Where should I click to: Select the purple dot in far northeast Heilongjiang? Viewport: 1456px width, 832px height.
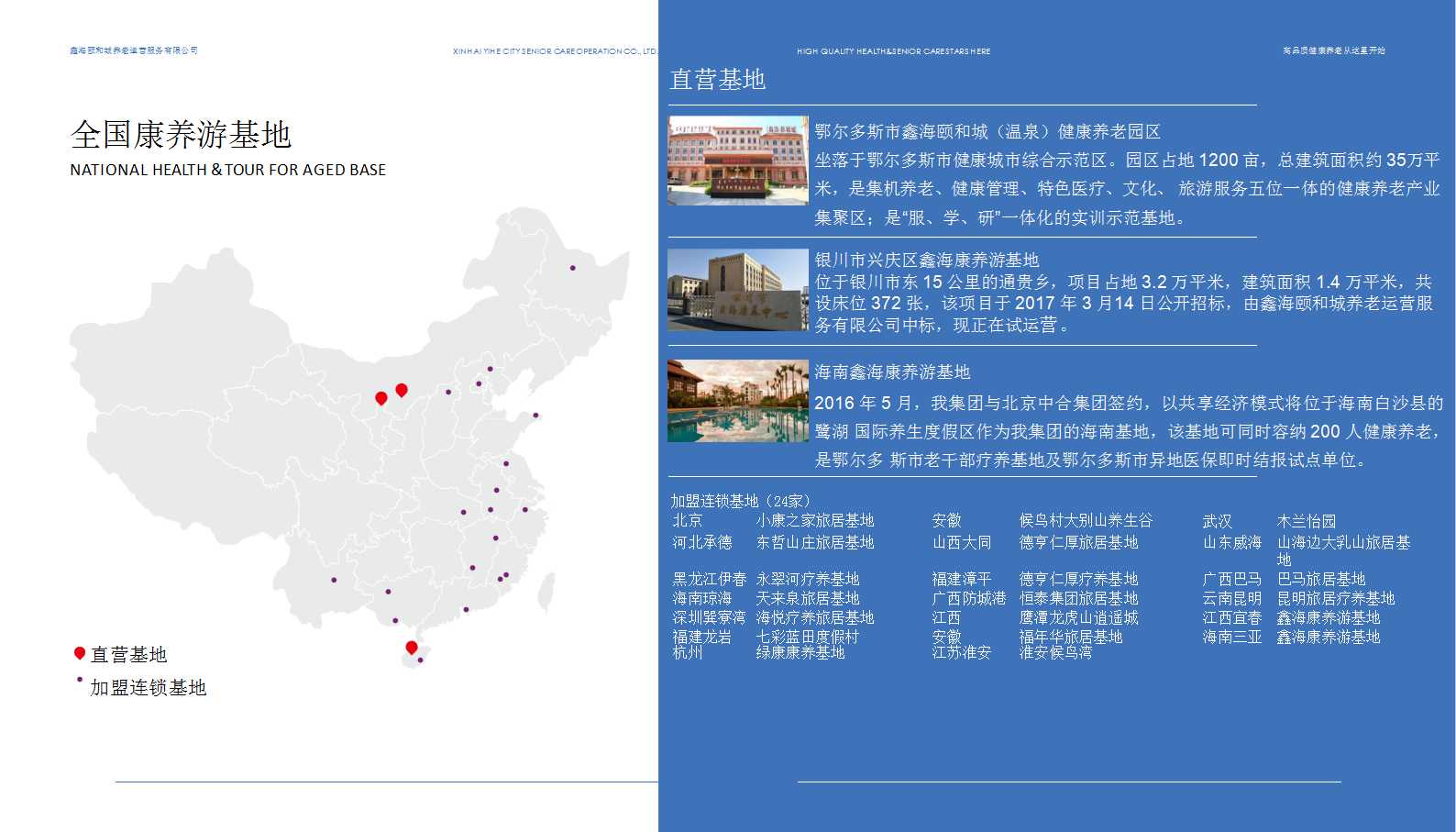click(573, 268)
